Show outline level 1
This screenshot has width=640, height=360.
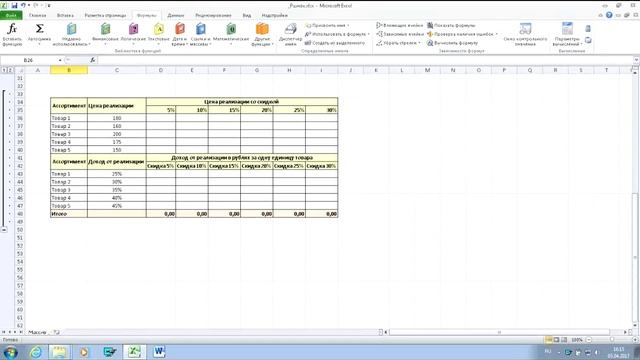(x=4, y=70)
